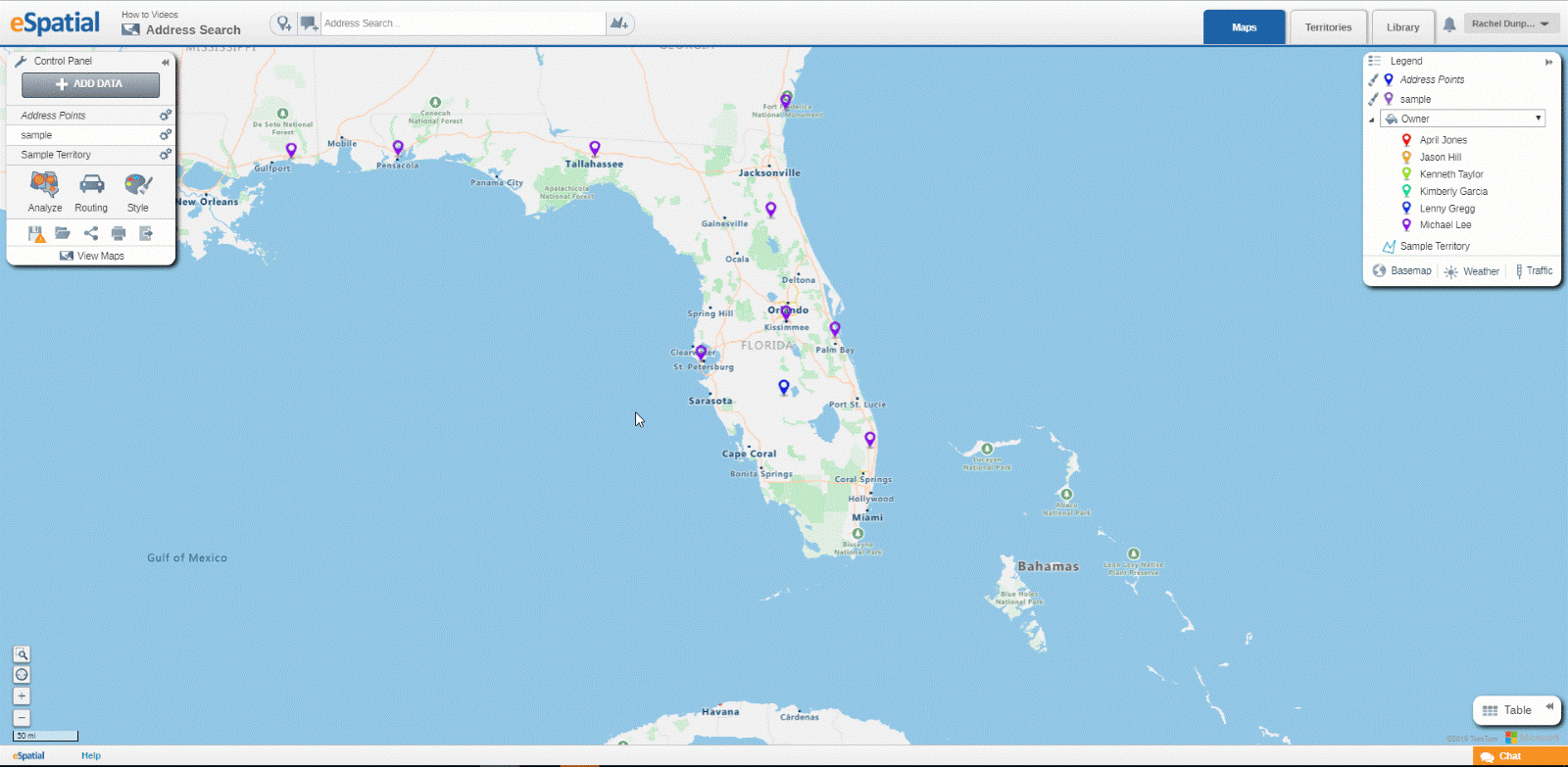Click the export map icon
The width and height of the screenshot is (1568, 767).
point(146,233)
